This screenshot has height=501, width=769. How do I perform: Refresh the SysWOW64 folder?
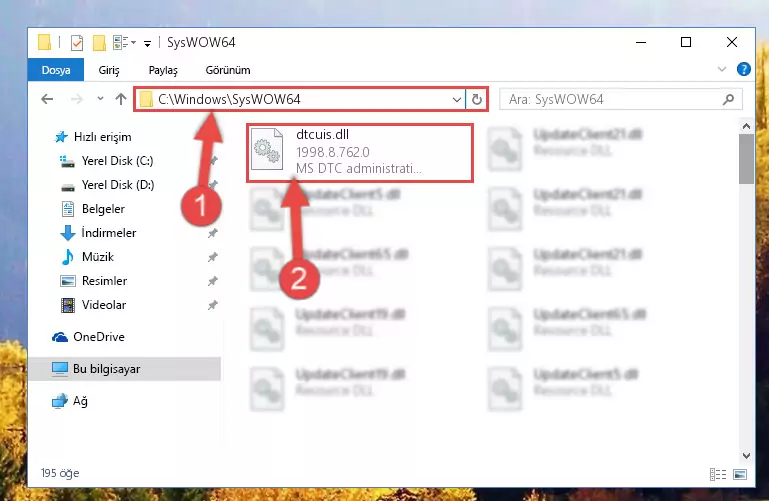pos(476,100)
